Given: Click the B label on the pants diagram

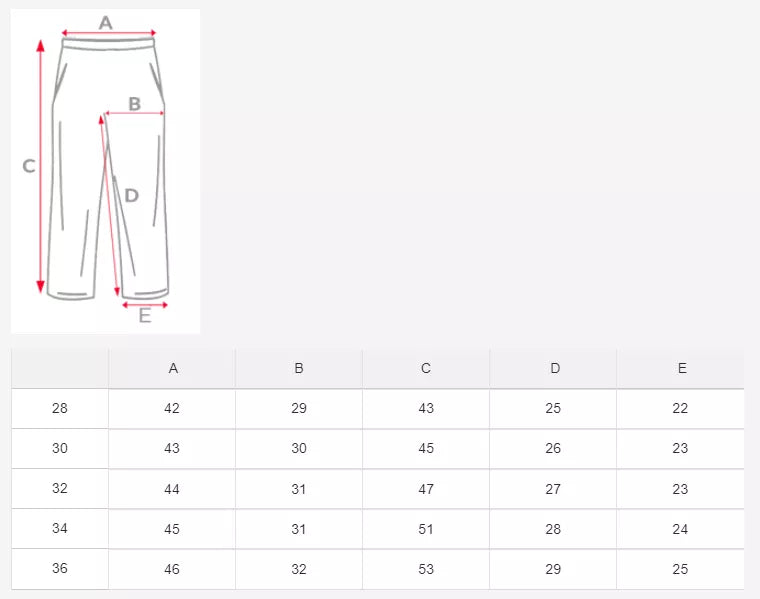Looking at the screenshot, I should point(134,103).
